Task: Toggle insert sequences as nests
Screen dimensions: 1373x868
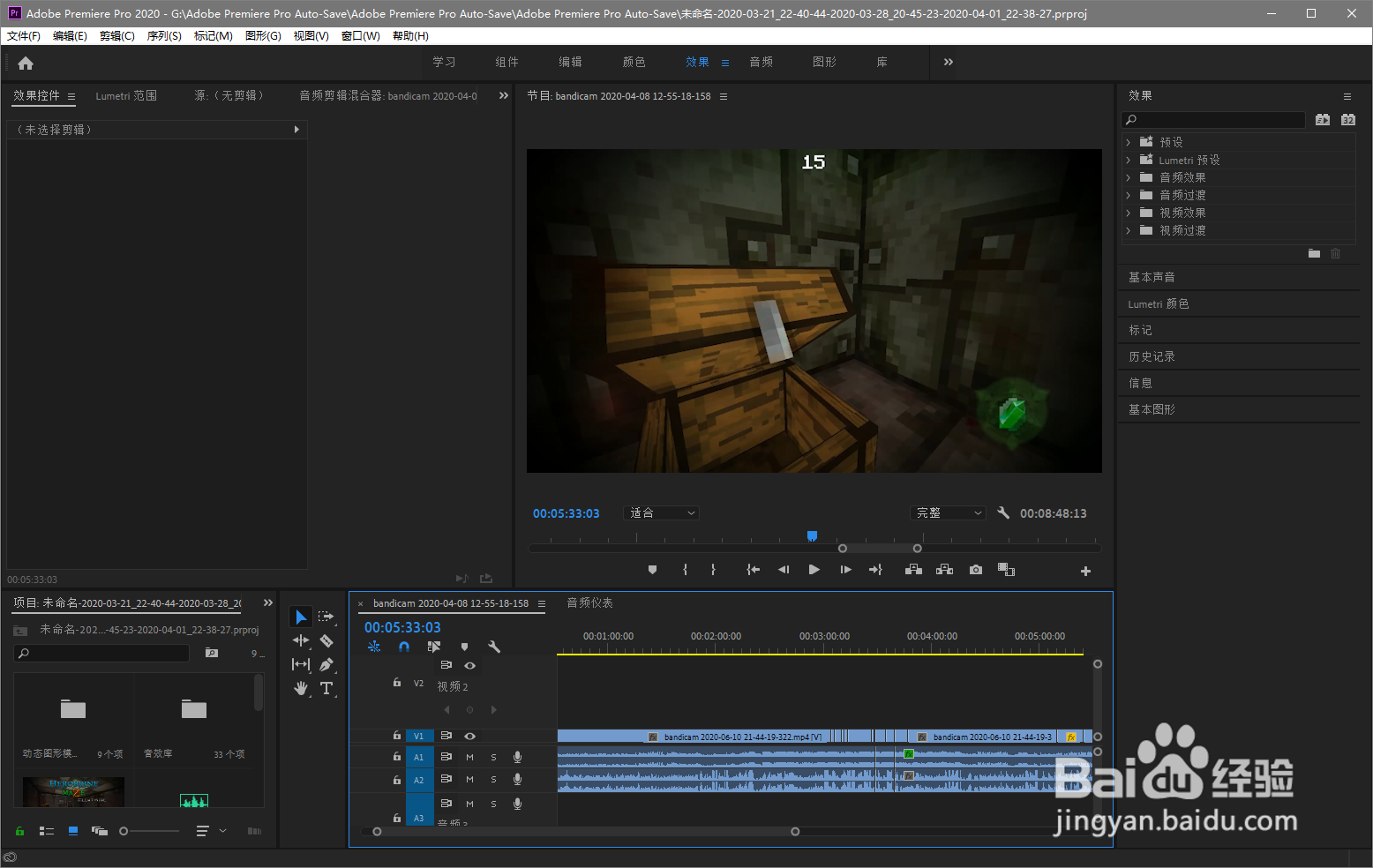Action: point(374,647)
